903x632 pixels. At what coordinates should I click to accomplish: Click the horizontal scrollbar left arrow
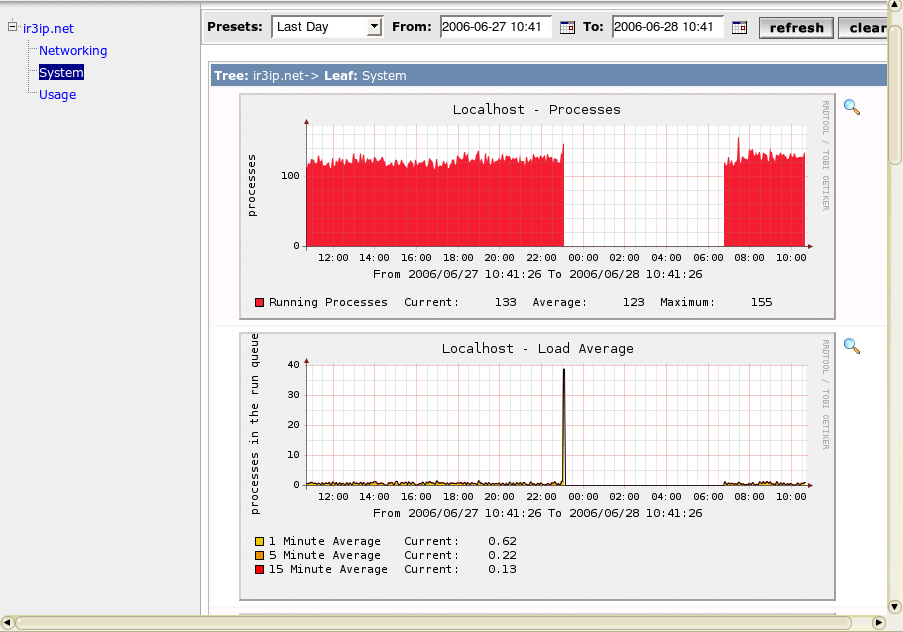7,623
